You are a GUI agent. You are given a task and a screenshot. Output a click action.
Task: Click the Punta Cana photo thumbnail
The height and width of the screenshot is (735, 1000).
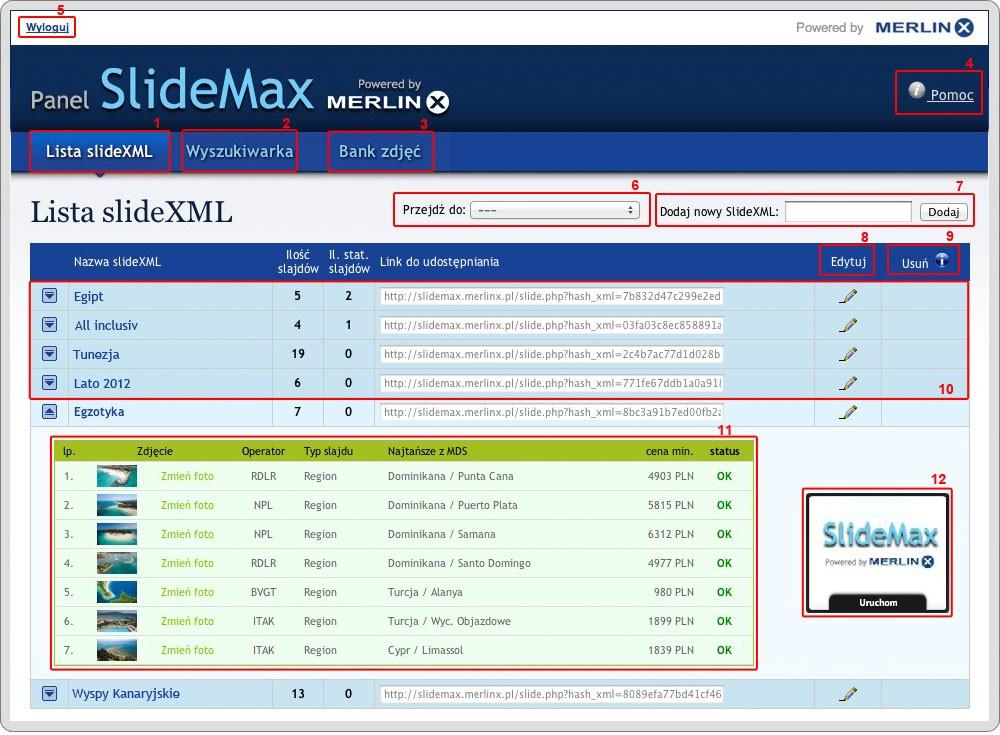coord(117,476)
